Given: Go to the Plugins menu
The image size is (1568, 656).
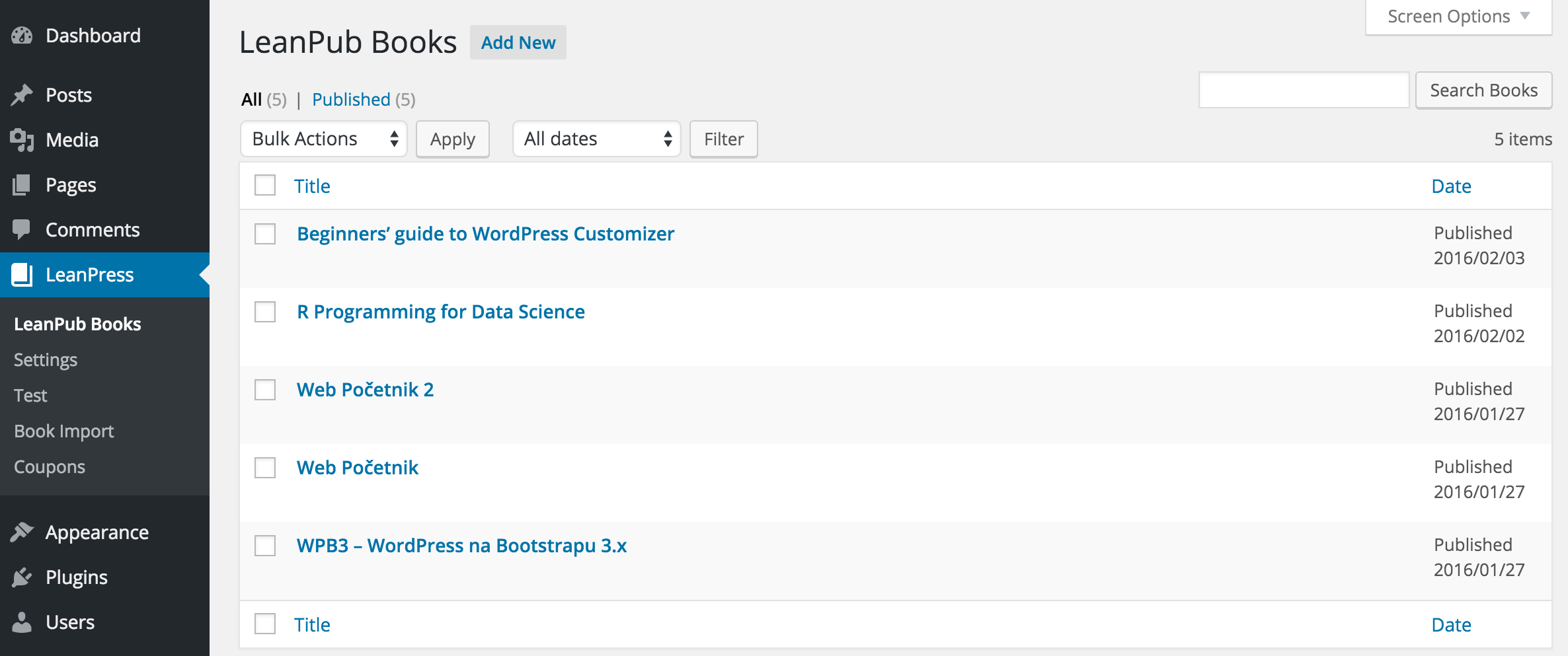Looking at the screenshot, I should (104, 577).
